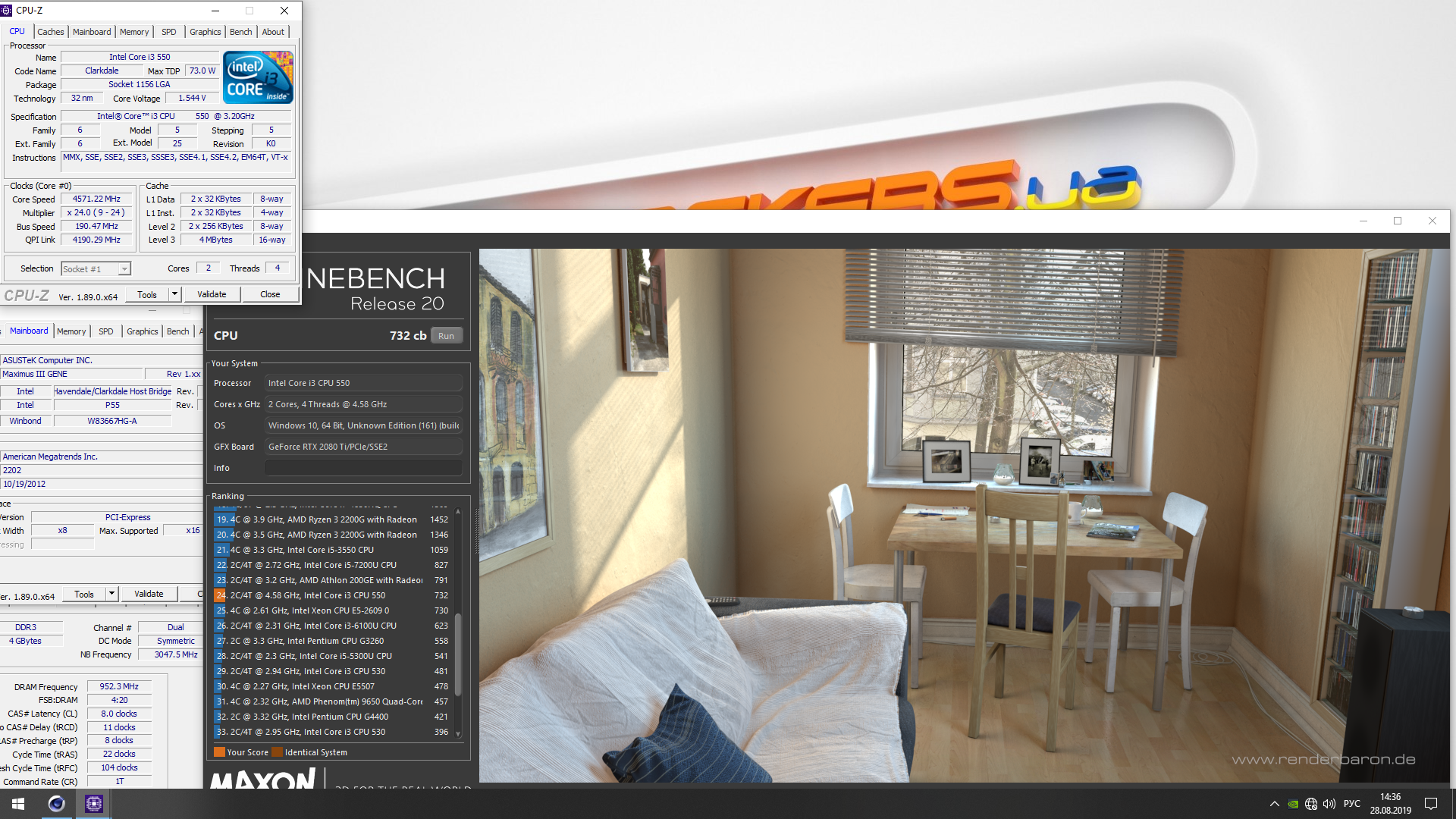Select ranking row 22 Core i5-7200U

coord(333,565)
